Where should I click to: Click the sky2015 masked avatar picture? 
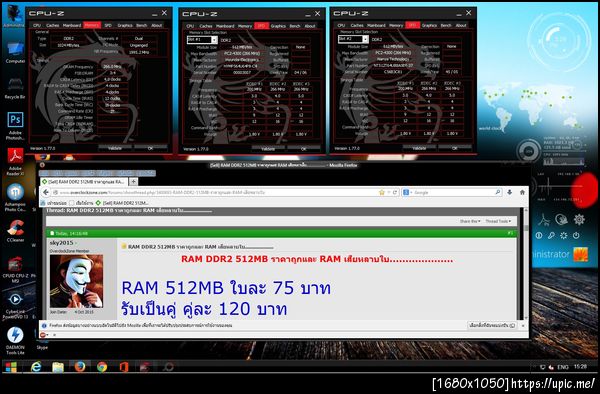77,281
